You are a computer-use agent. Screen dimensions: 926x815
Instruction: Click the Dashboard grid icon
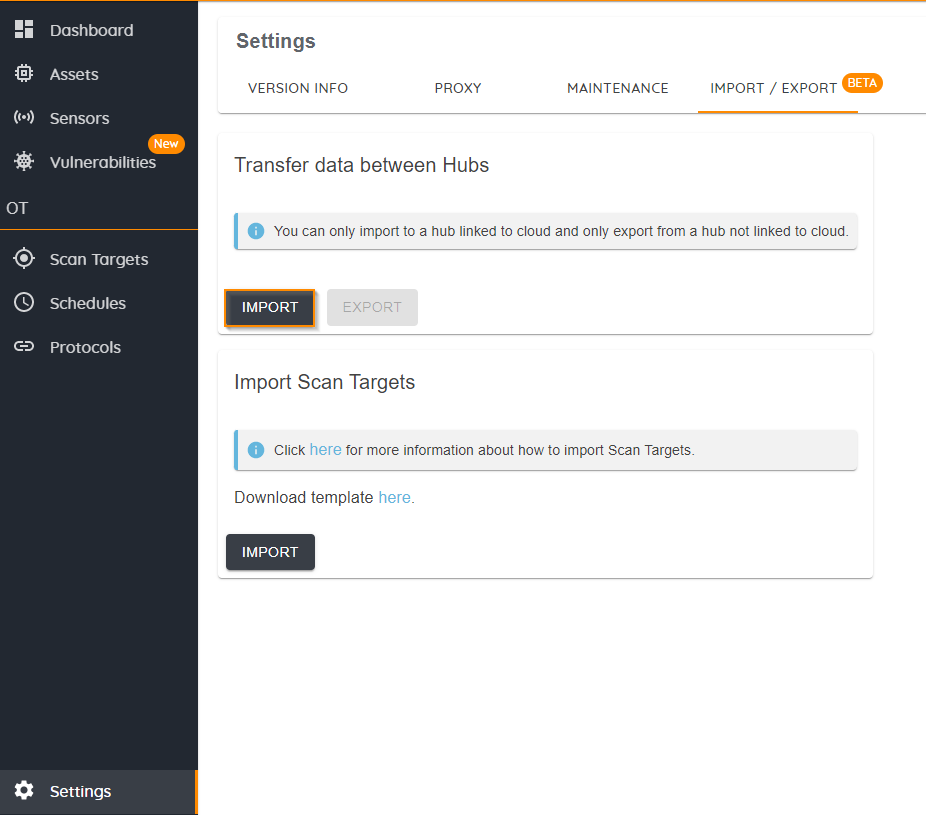(24, 30)
